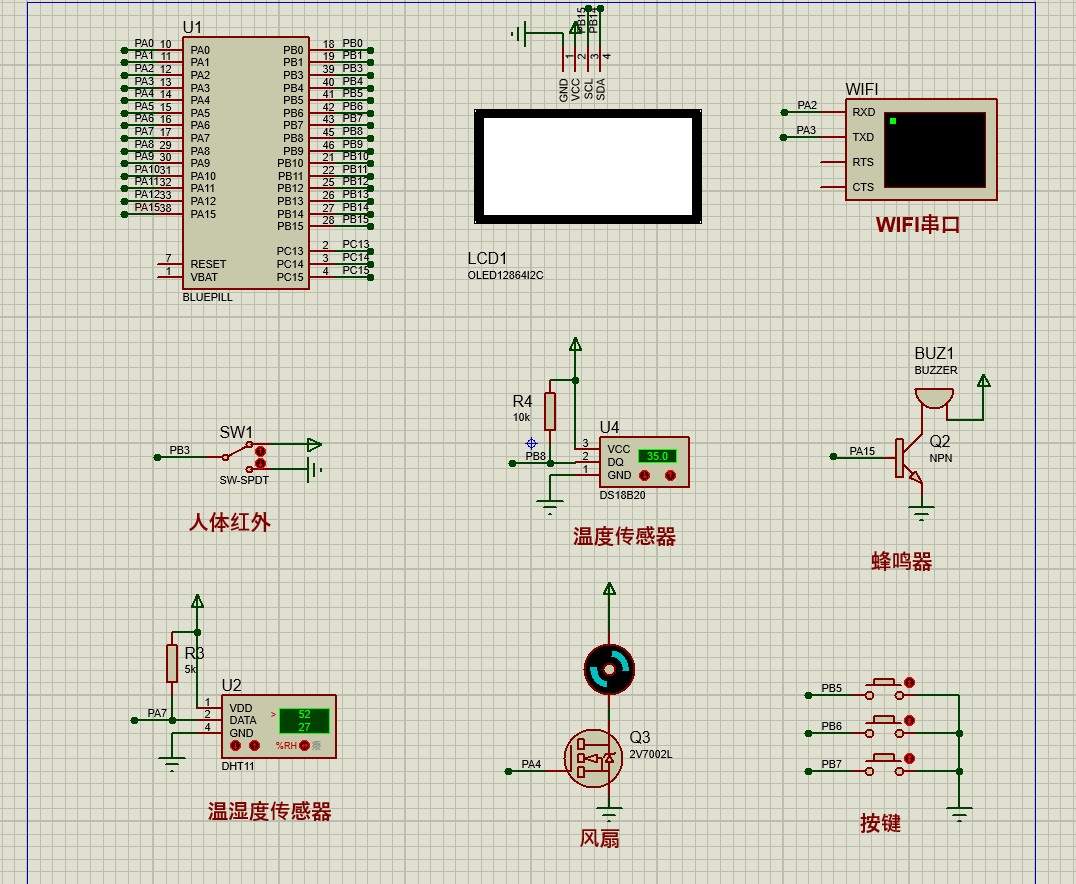Click the PA4 net label at Q3 gate
The width and height of the screenshot is (1076, 884).
pyautogui.click(x=531, y=764)
